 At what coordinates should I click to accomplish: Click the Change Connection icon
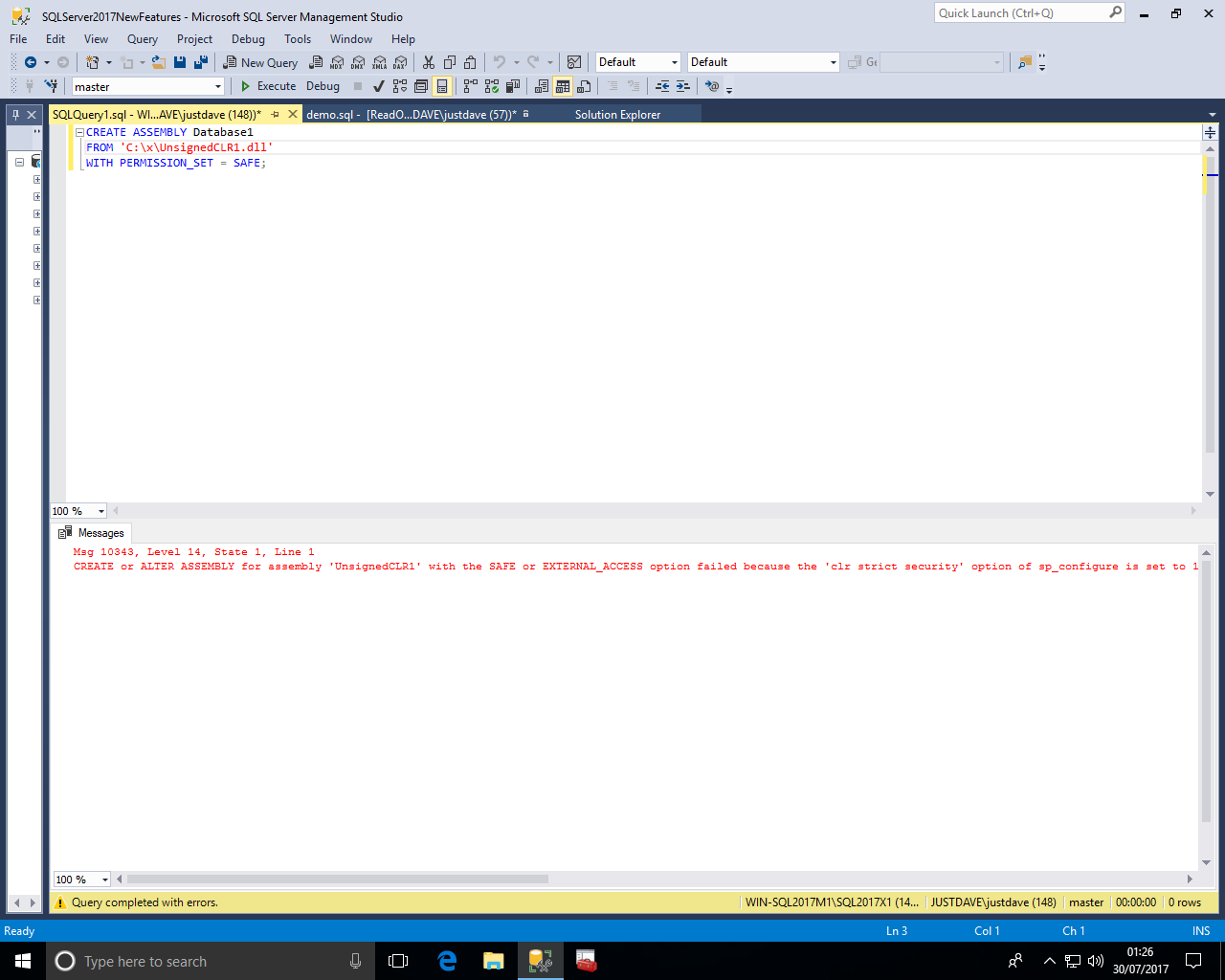click(51, 86)
